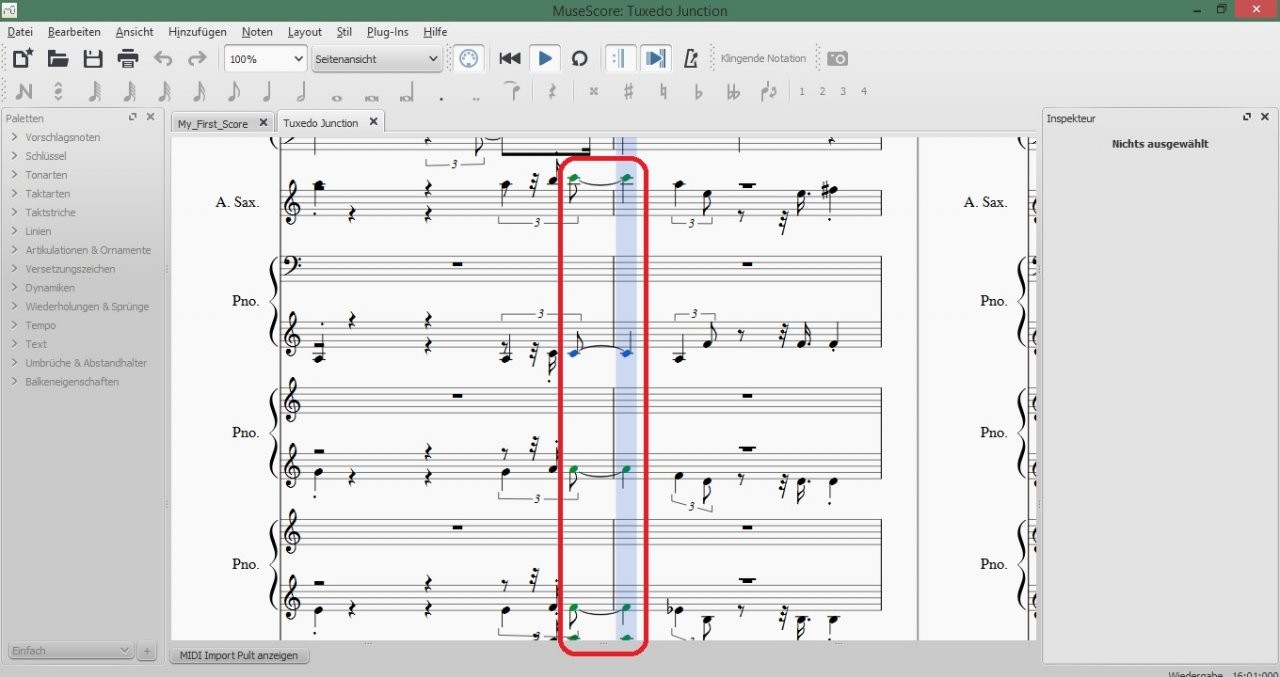1280x677 pixels.
Task: Close the My_First_Score tab
Action: click(263, 123)
